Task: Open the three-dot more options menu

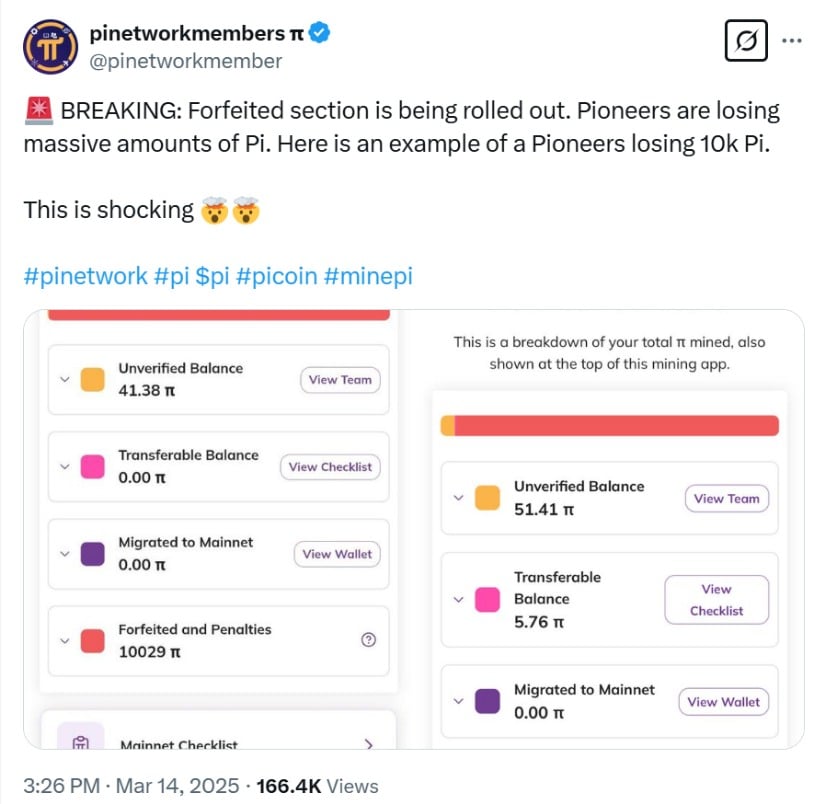Action: click(x=791, y=42)
